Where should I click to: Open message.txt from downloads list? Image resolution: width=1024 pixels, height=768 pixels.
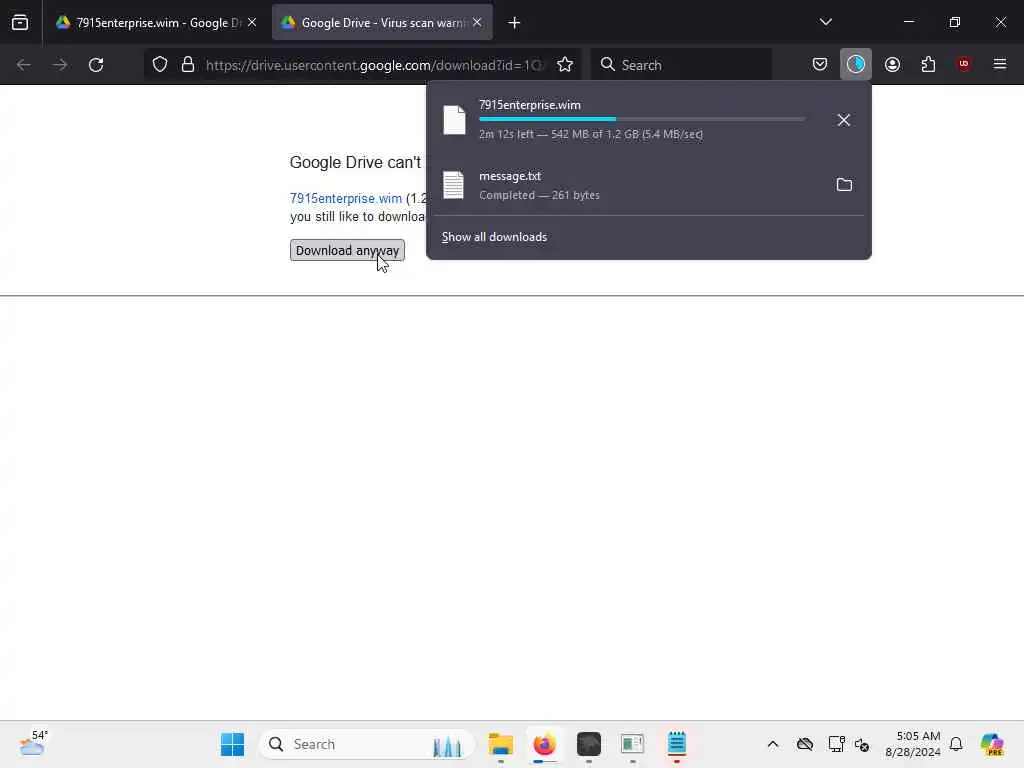point(628,185)
